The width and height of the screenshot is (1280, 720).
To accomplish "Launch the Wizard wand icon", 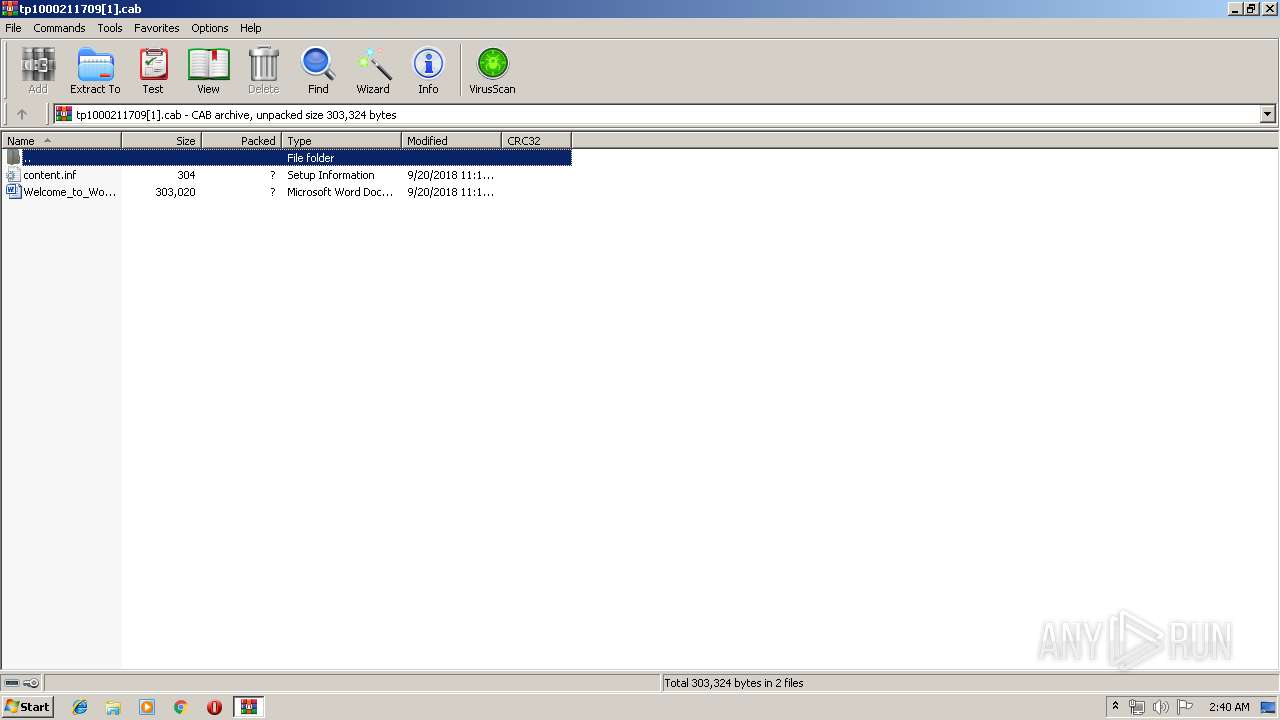I will click(x=373, y=71).
